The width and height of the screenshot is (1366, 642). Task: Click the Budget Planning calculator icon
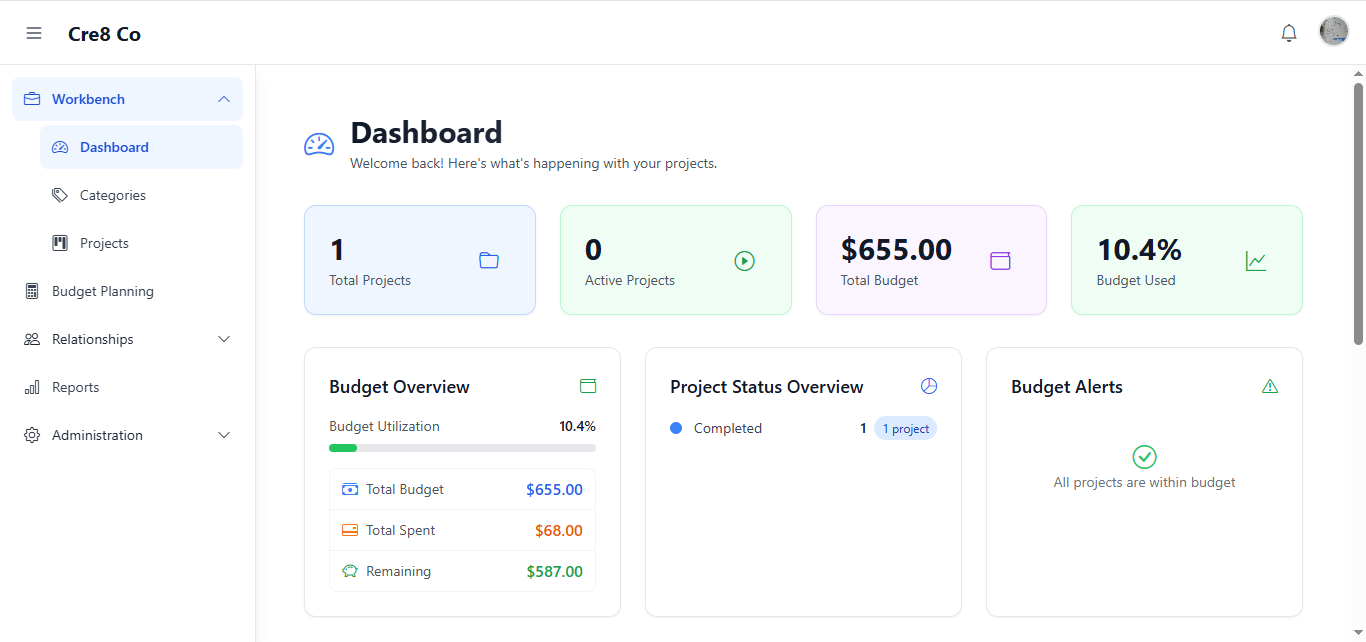[32, 291]
